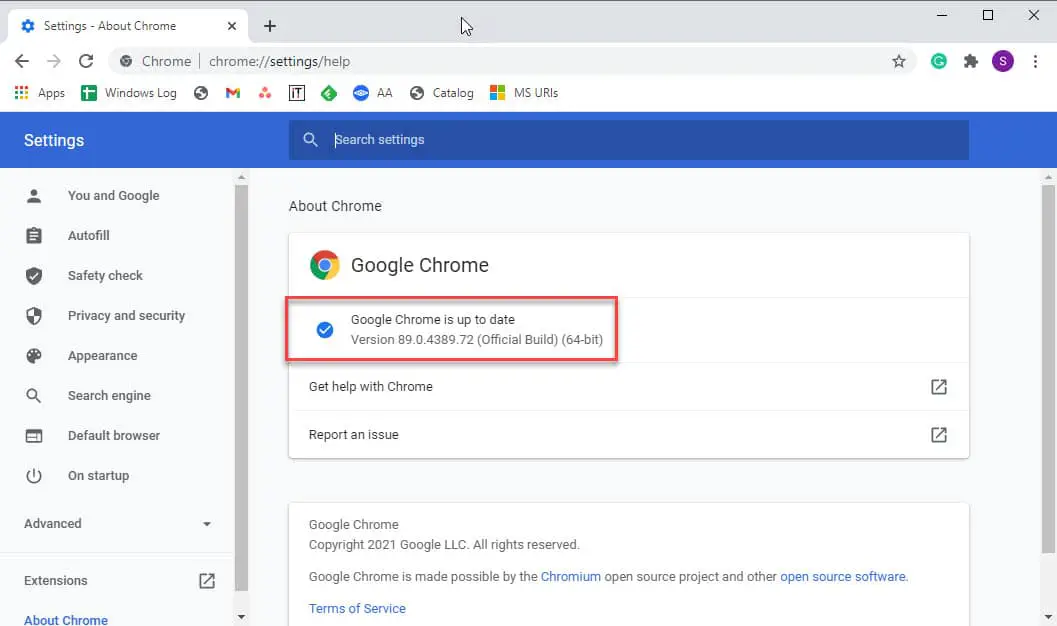
Task: Open the Chromium link
Action: [570, 577]
